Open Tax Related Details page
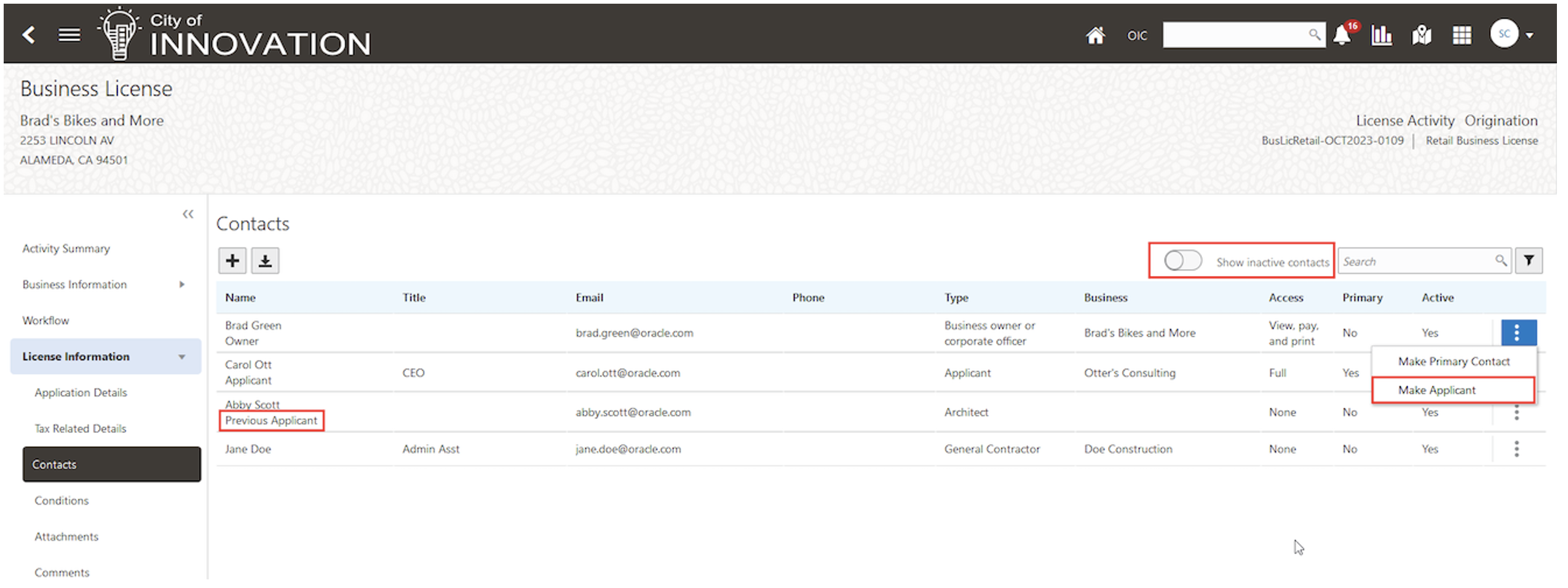Screen dimensions: 1568x588 (80, 429)
